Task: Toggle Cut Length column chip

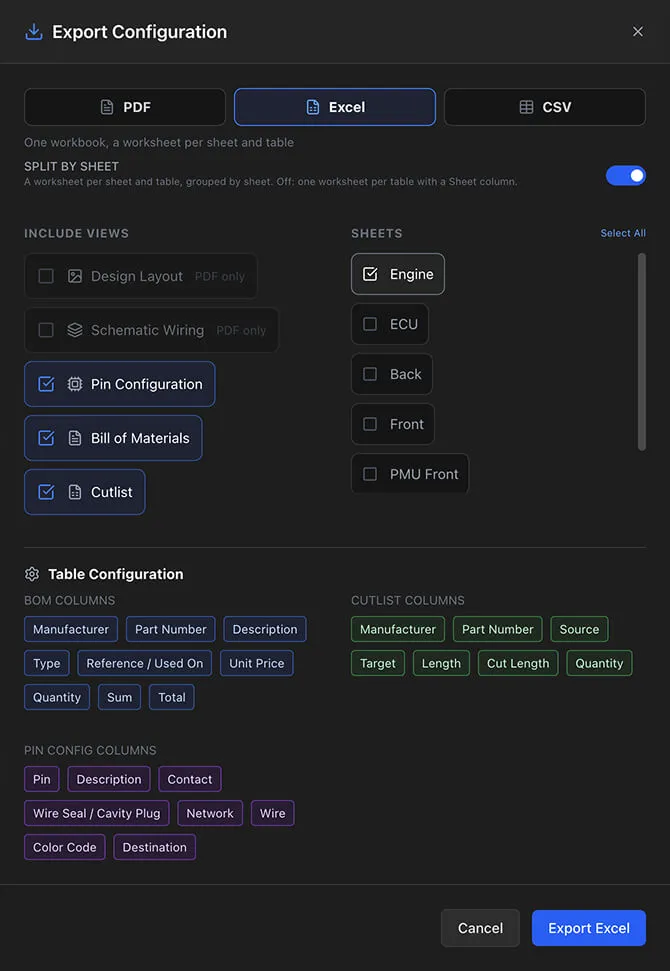Action: (518, 663)
